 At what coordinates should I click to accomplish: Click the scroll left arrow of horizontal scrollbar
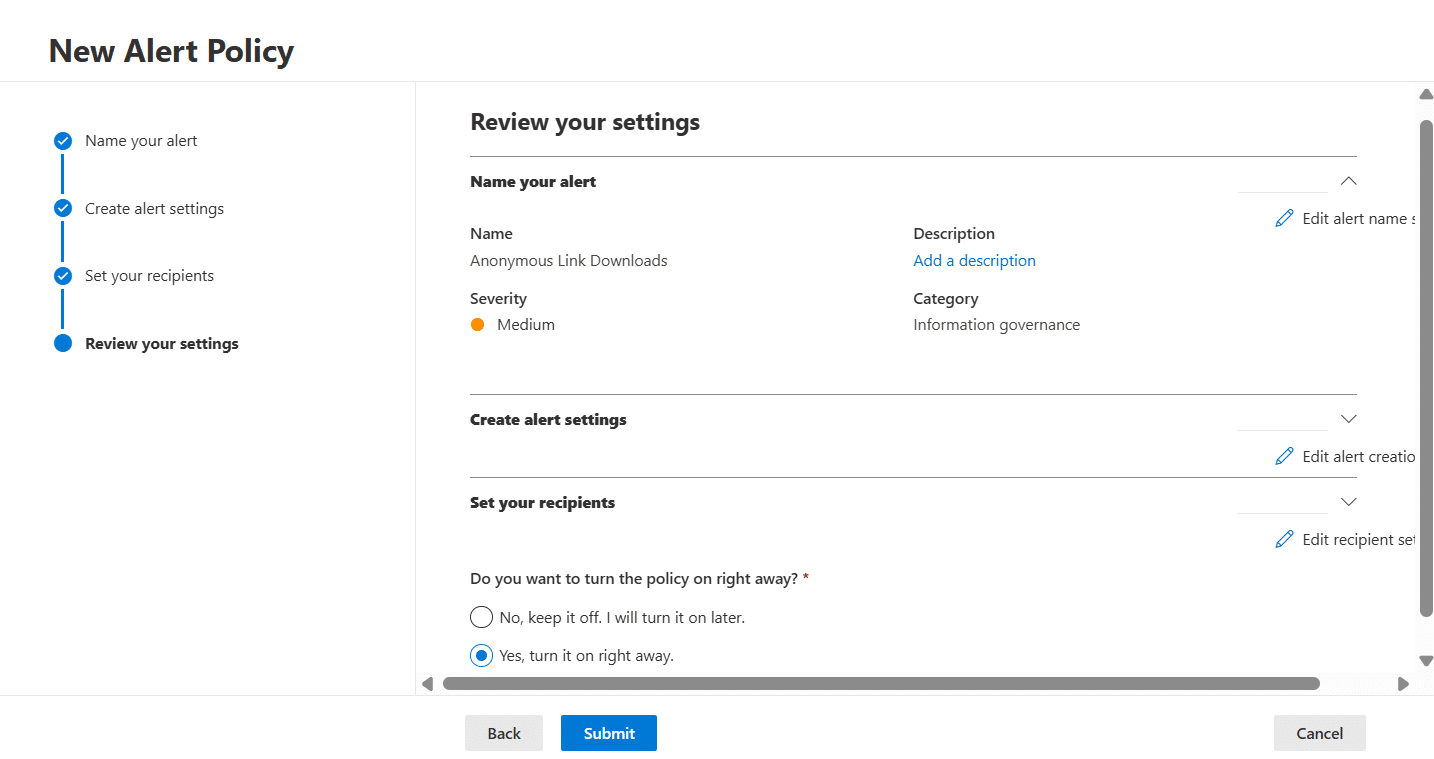[427, 684]
